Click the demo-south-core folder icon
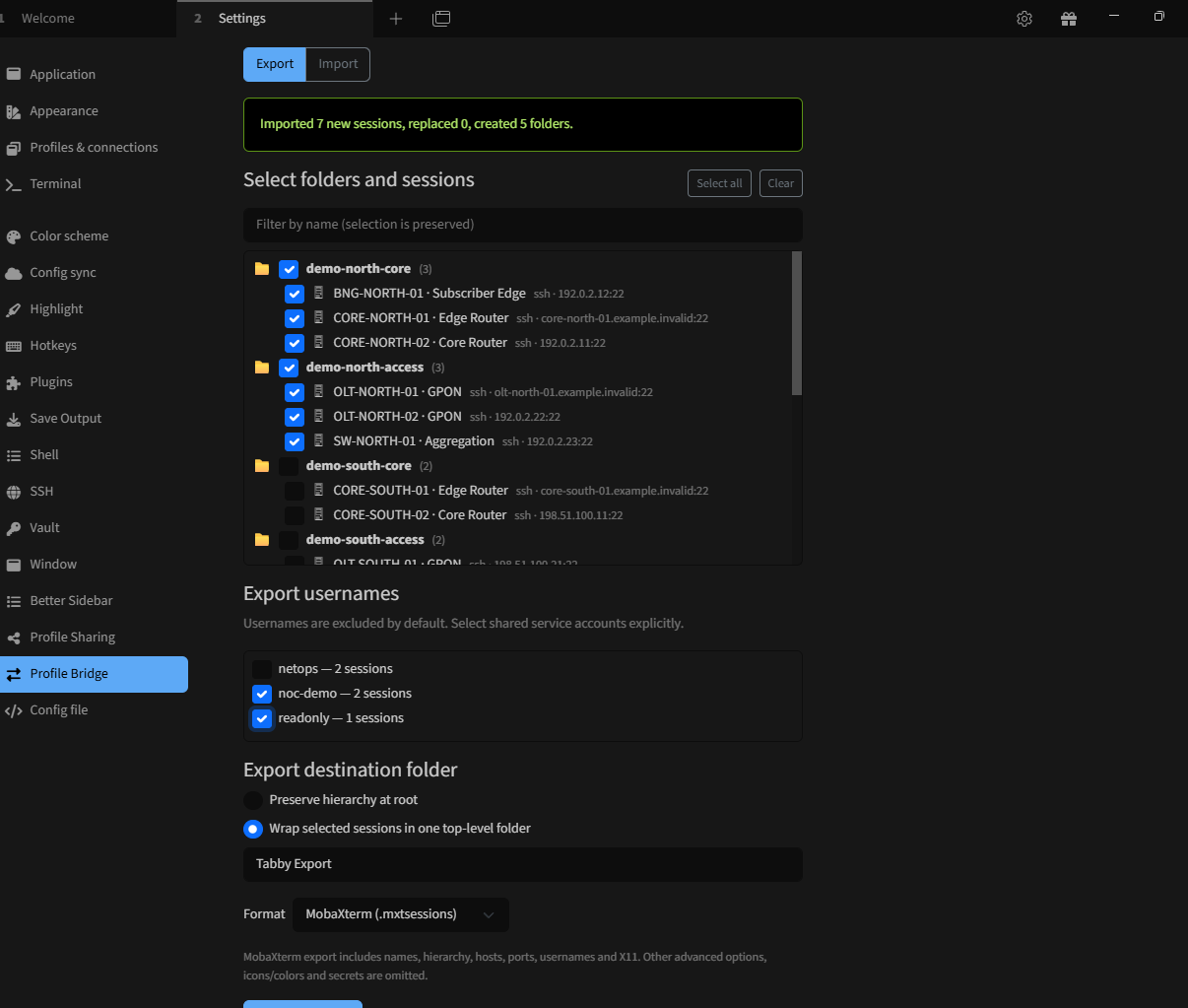 click(x=262, y=466)
